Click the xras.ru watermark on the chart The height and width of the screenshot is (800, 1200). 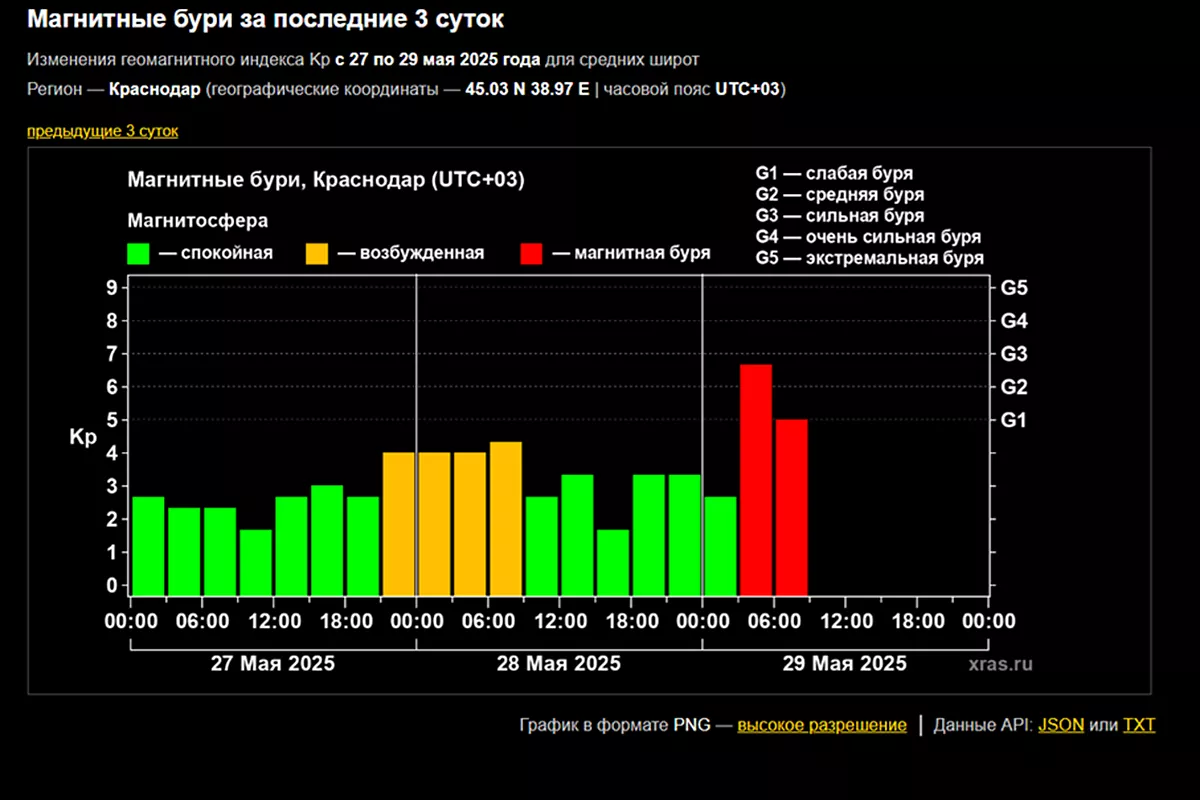coord(1000,664)
